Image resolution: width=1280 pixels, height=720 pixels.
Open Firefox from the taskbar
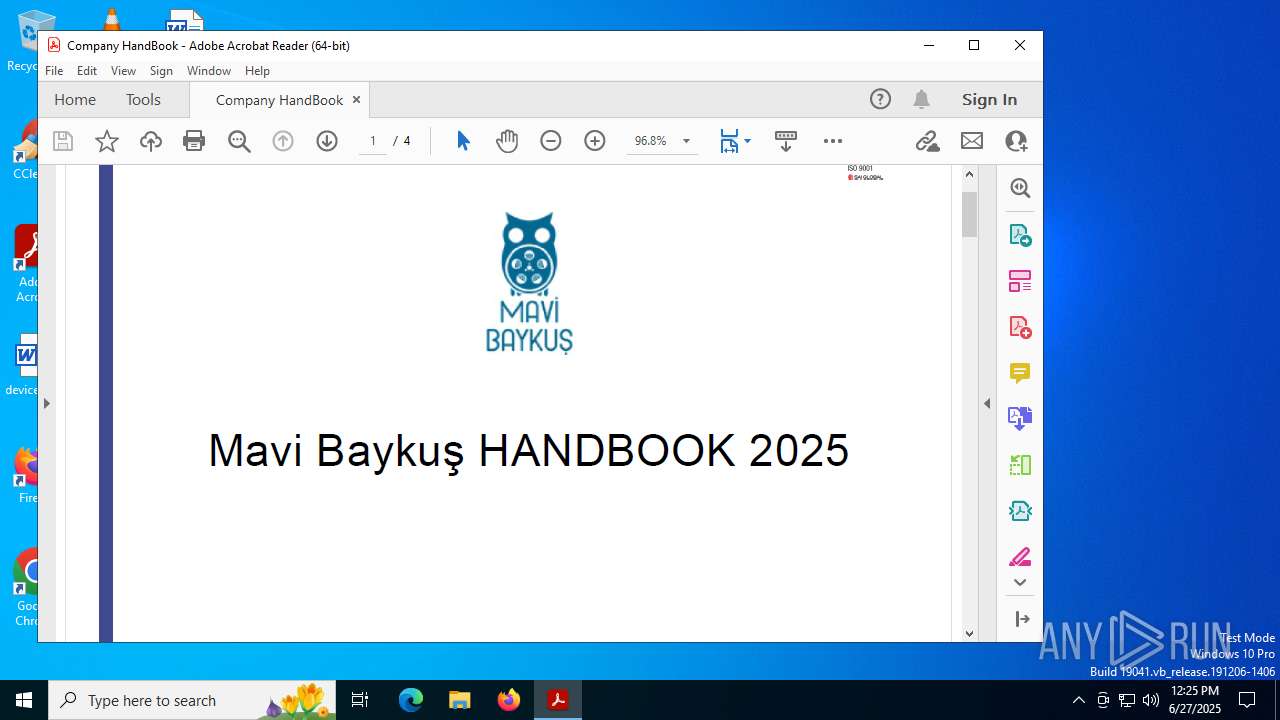tap(509, 700)
